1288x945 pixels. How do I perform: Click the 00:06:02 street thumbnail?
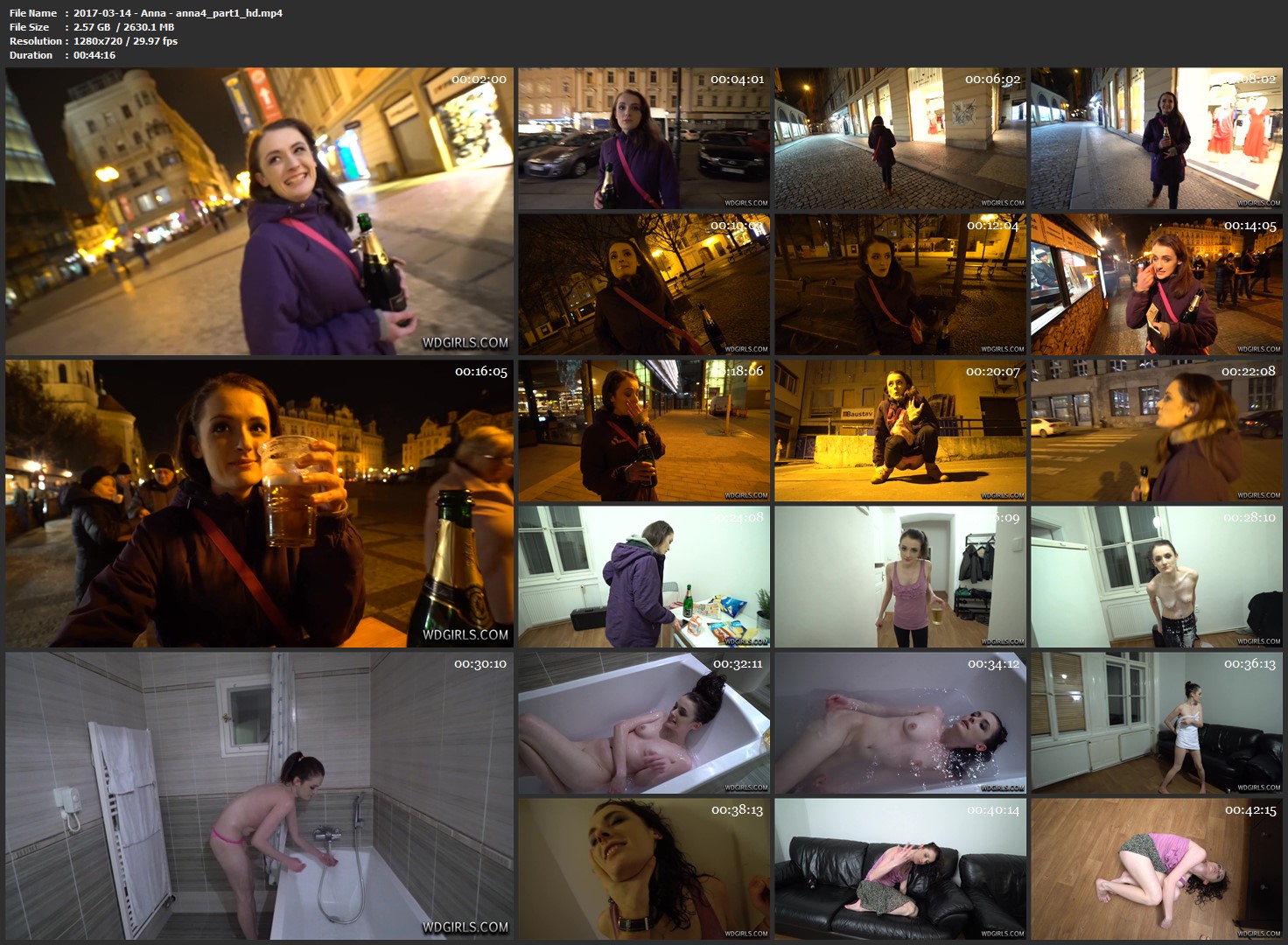tap(899, 138)
